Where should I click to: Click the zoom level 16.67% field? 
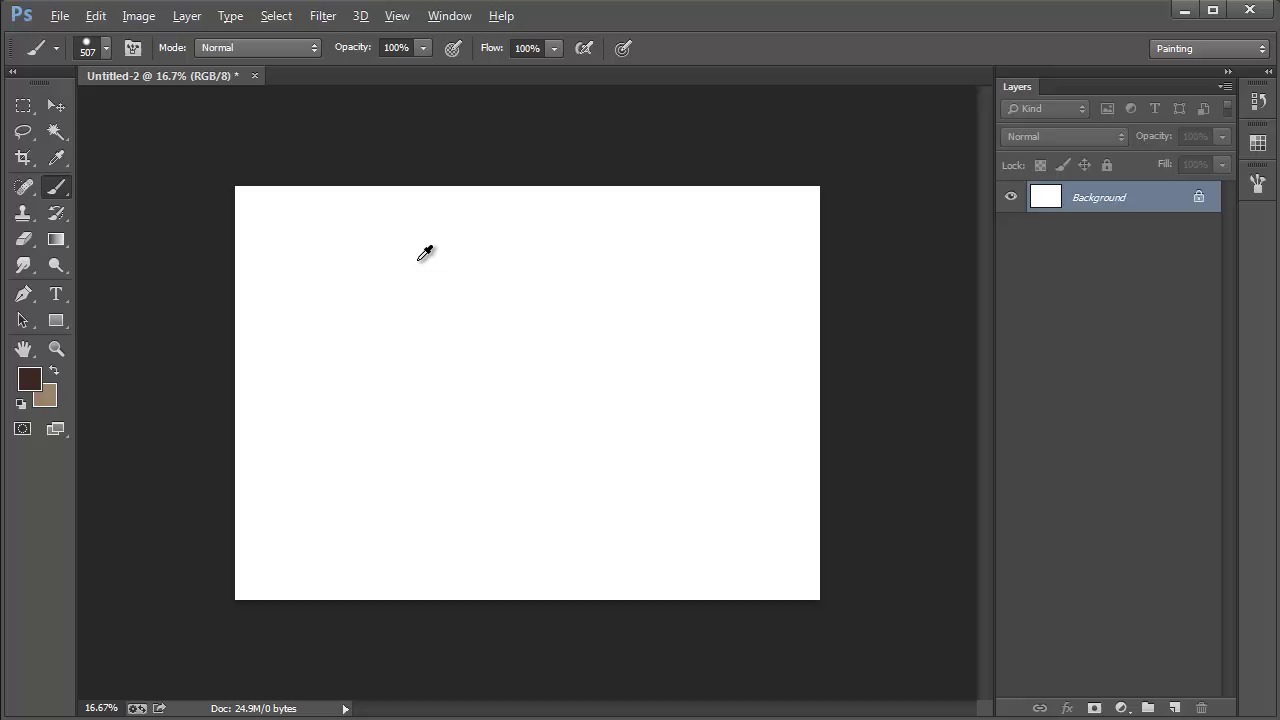(x=101, y=708)
